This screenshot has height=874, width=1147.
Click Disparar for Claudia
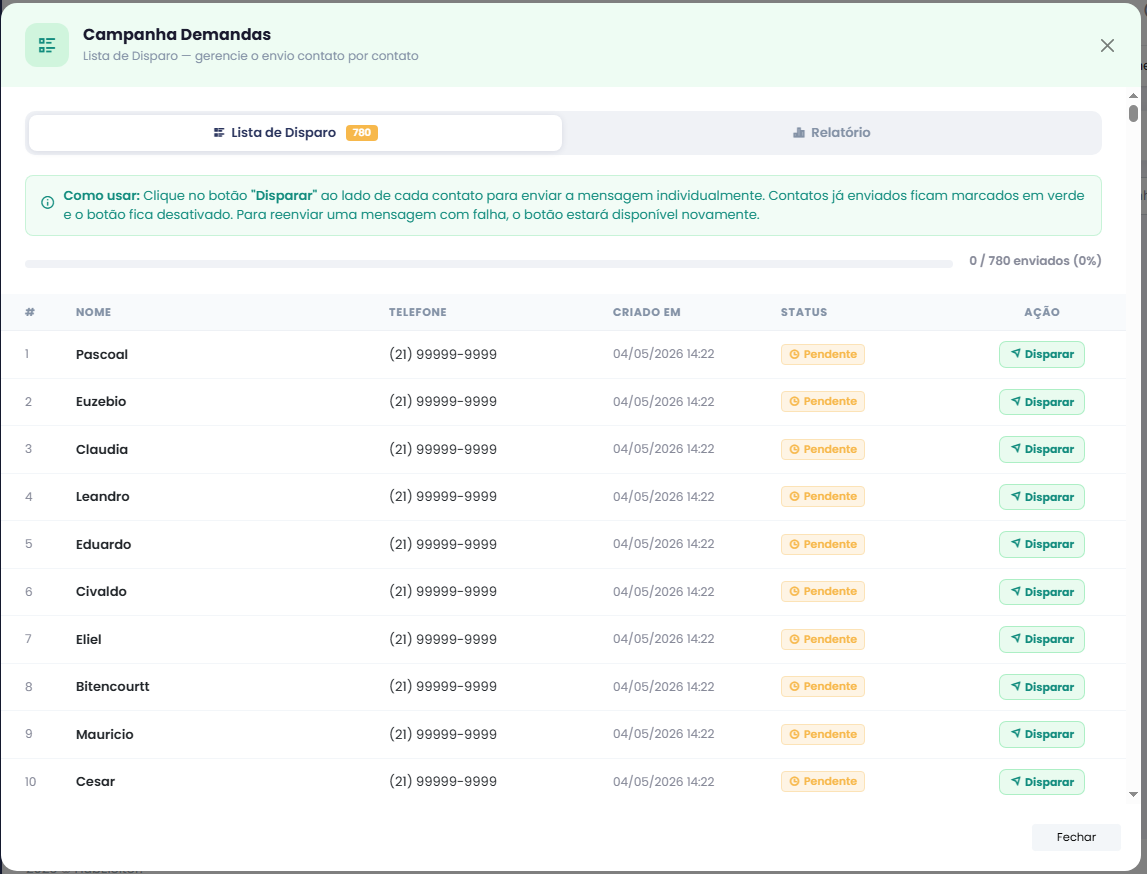coord(1042,449)
